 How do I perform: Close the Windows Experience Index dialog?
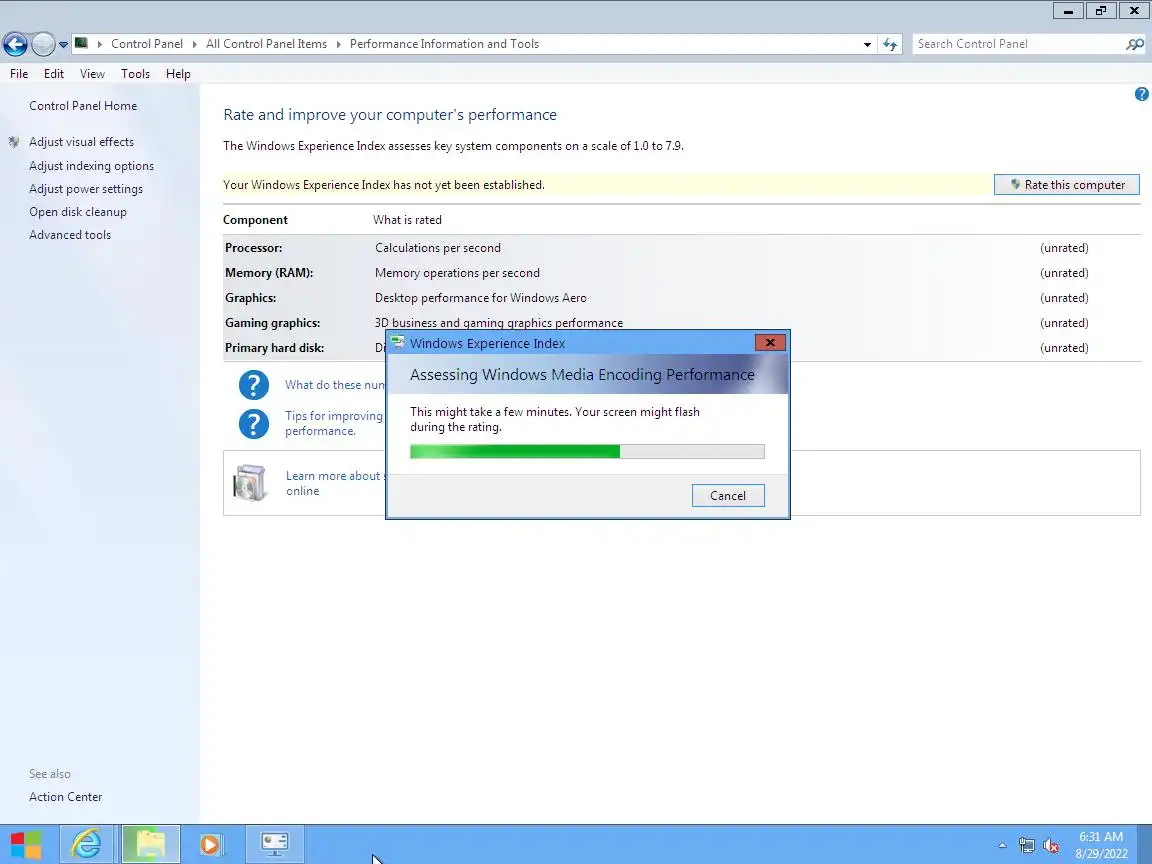click(770, 342)
